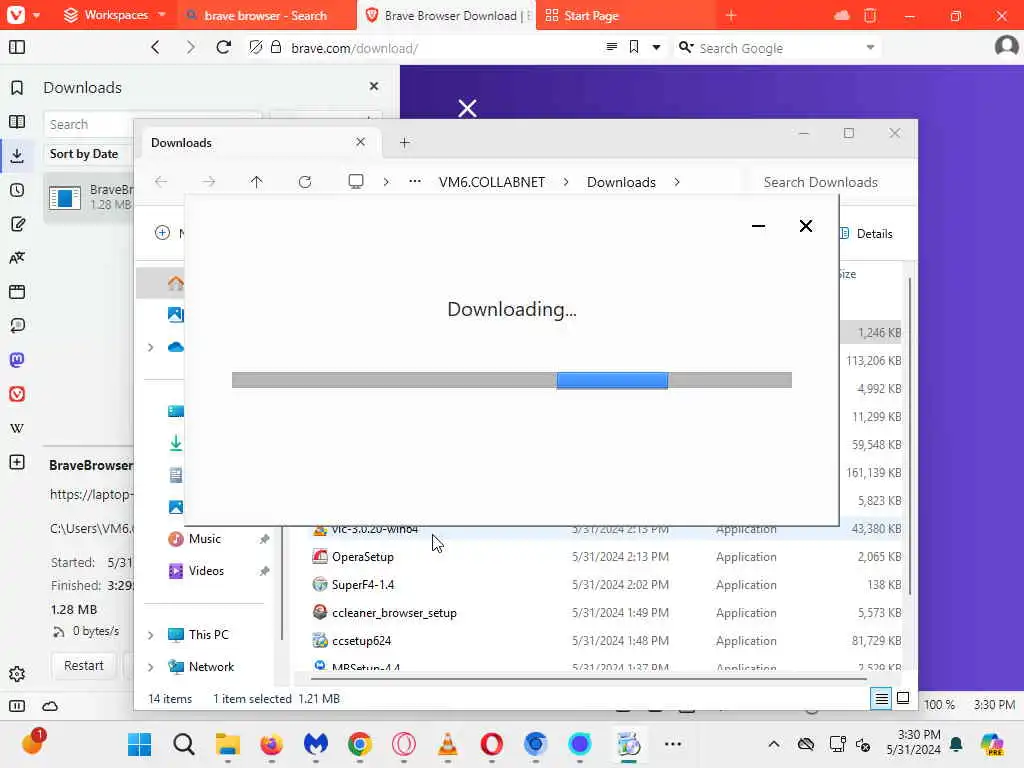The image size is (1024, 768).
Task: Toggle tracker and ad blocker shield icon
Action: (x=256, y=47)
